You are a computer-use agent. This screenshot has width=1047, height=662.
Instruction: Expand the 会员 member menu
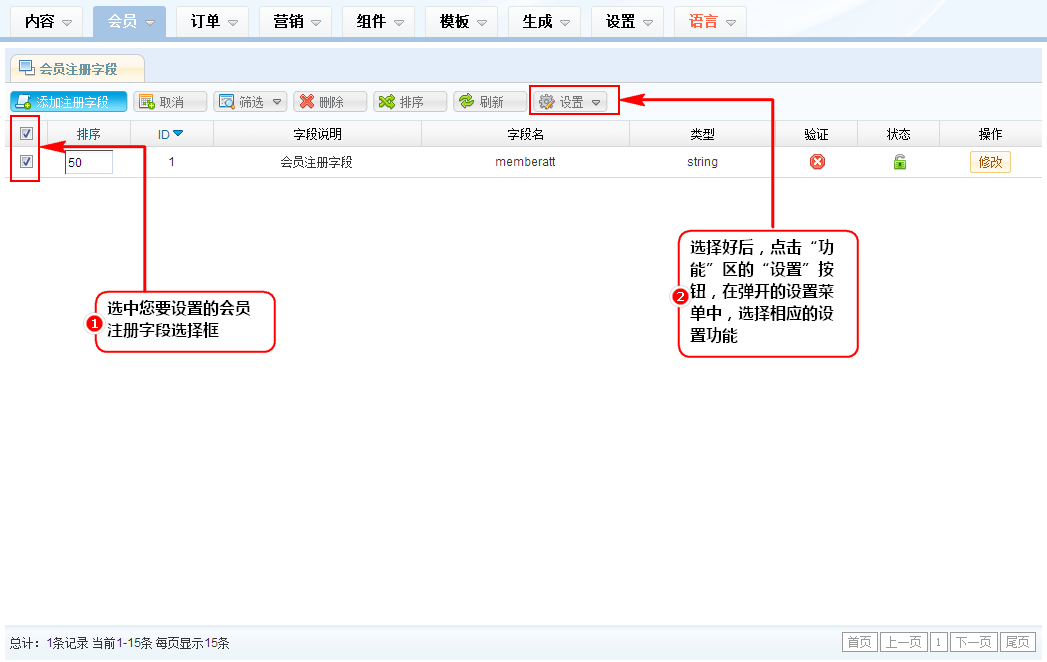(129, 22)
